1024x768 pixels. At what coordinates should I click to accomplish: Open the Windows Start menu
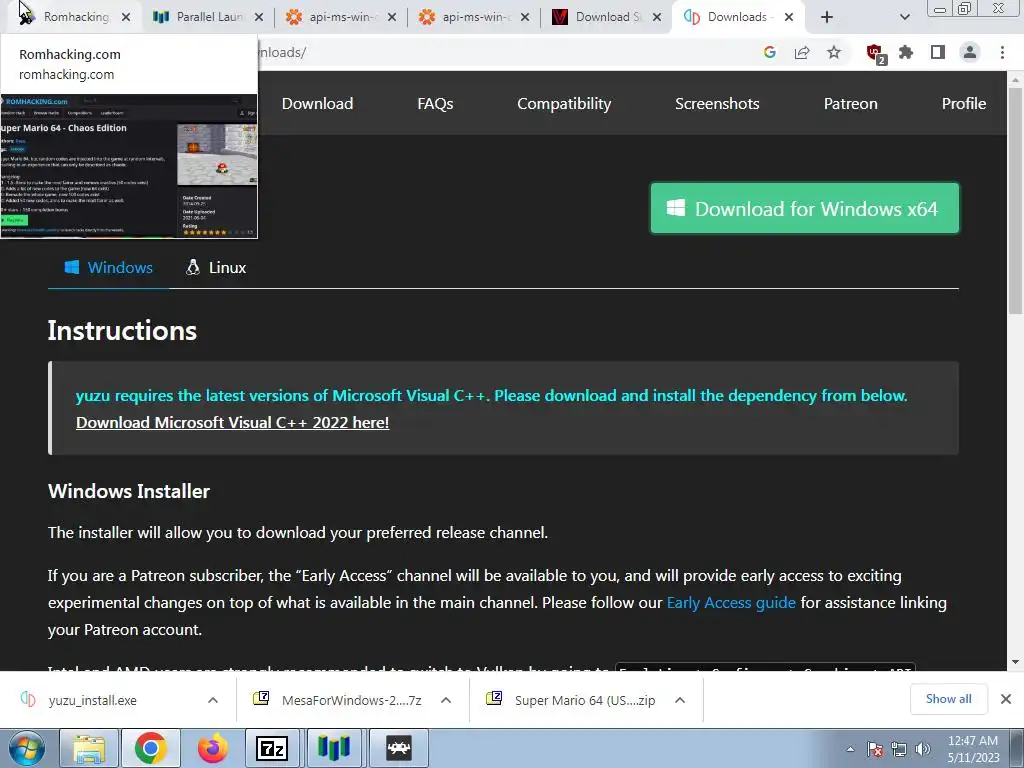[x=26, y=748]
